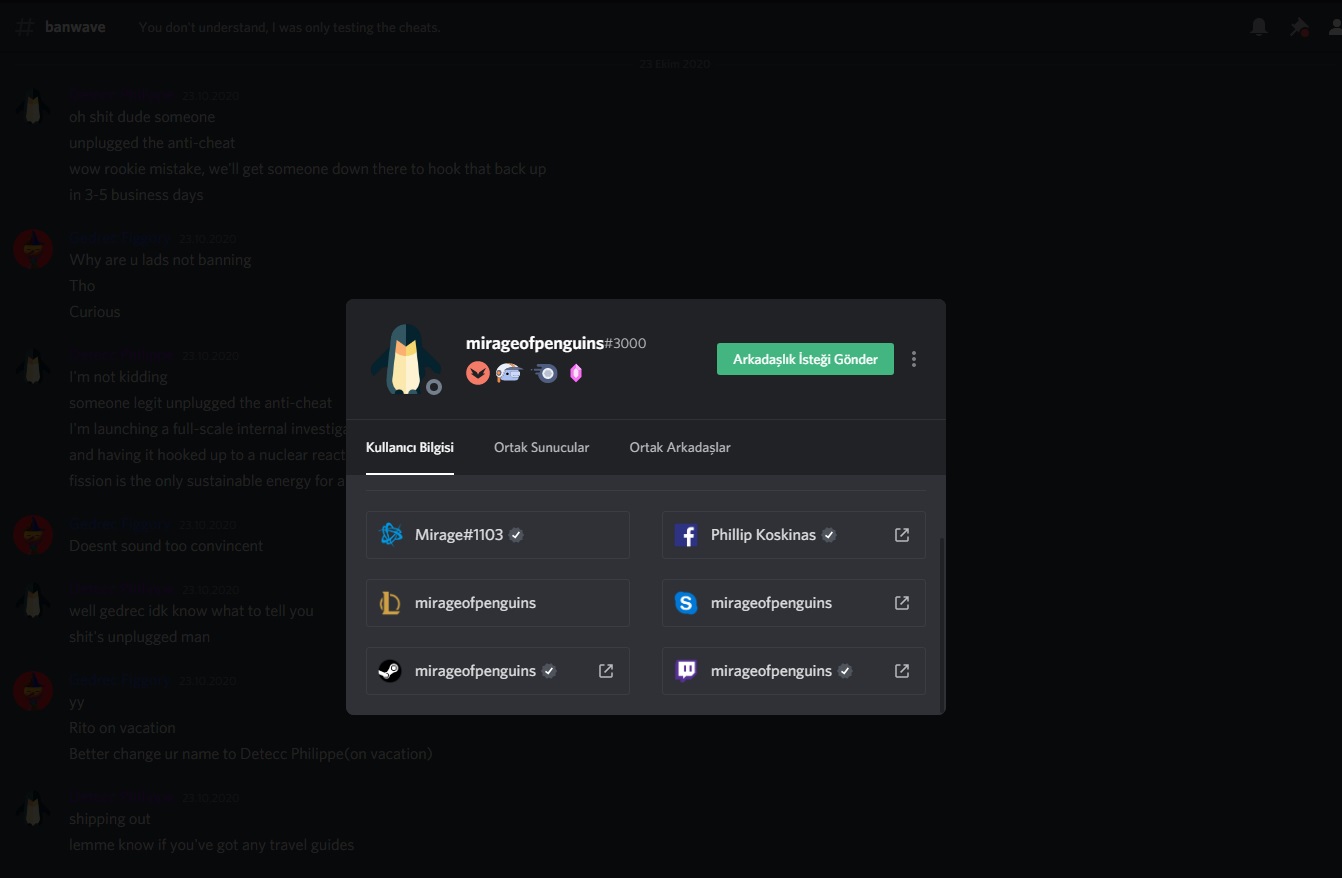This screenshot has height=878, width=1342.
Task: Click the Twitch connection icon
Action: [686, 671]
